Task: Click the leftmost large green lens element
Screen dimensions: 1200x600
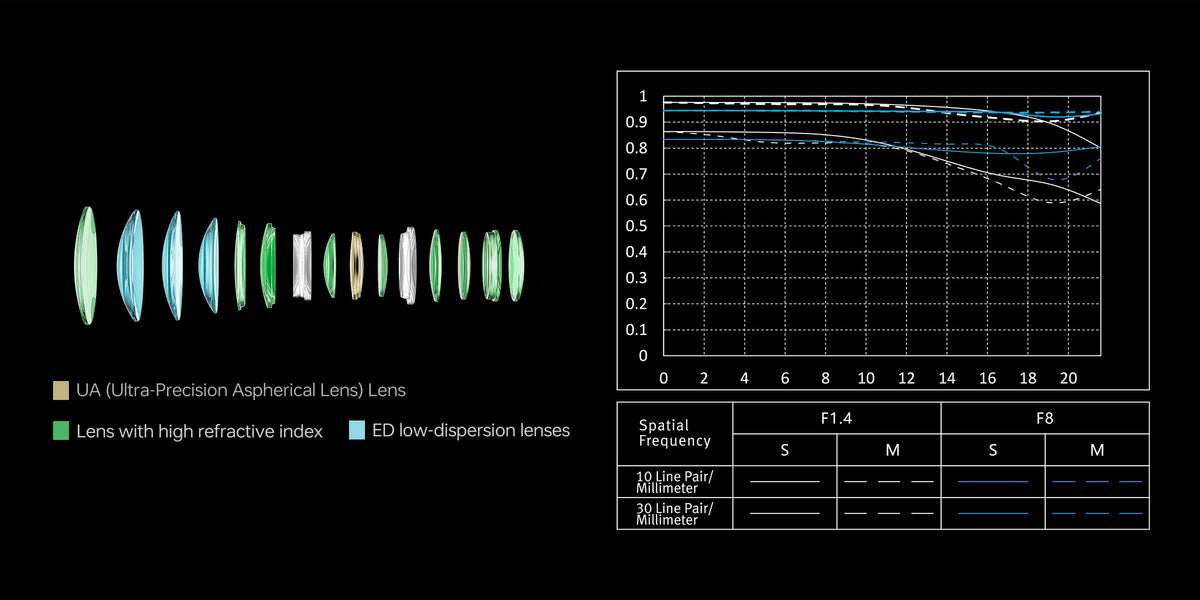Action: click(85, 265)
